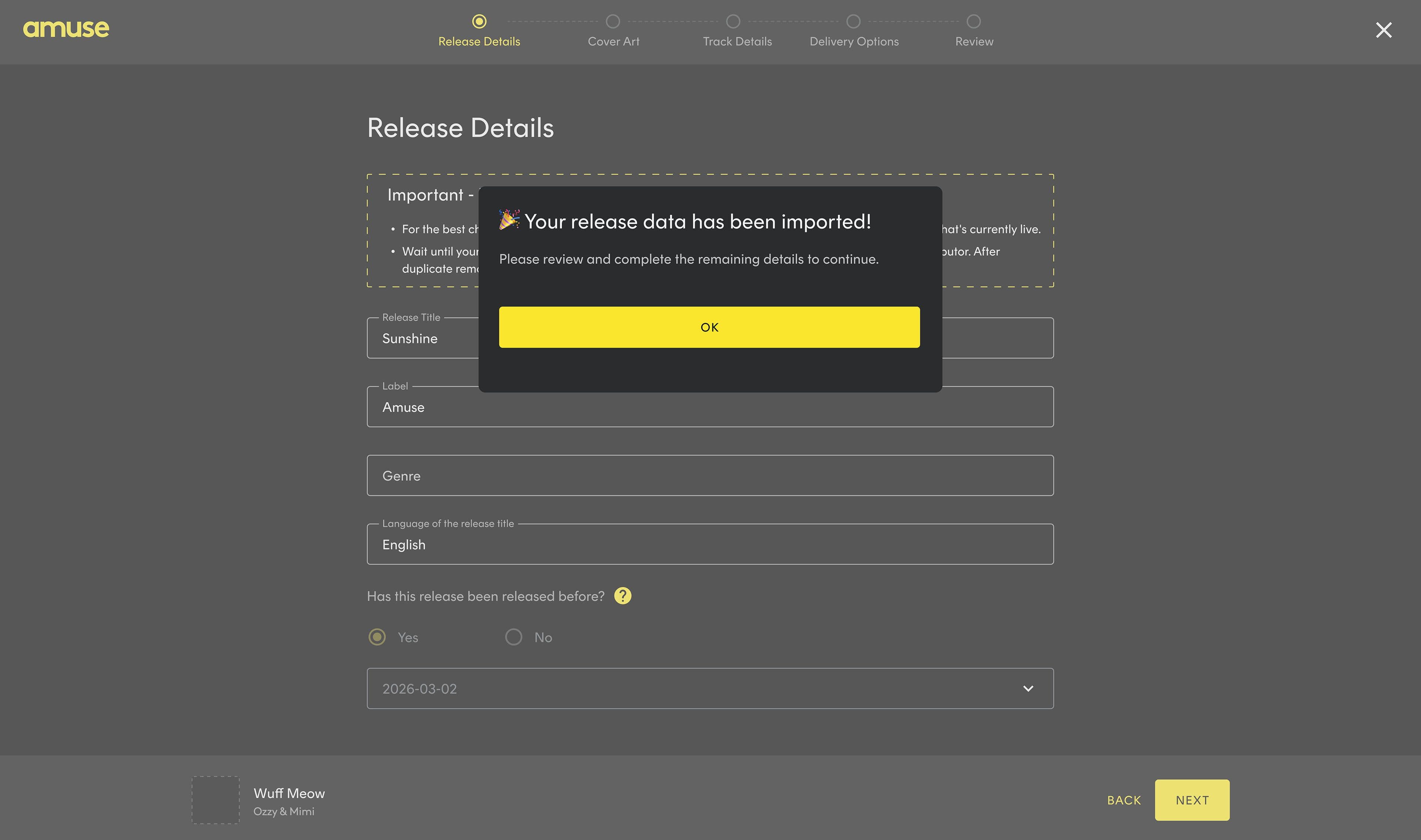Click the Release Details step circle indicator
1421x840 pixels.
pos(479,21)
